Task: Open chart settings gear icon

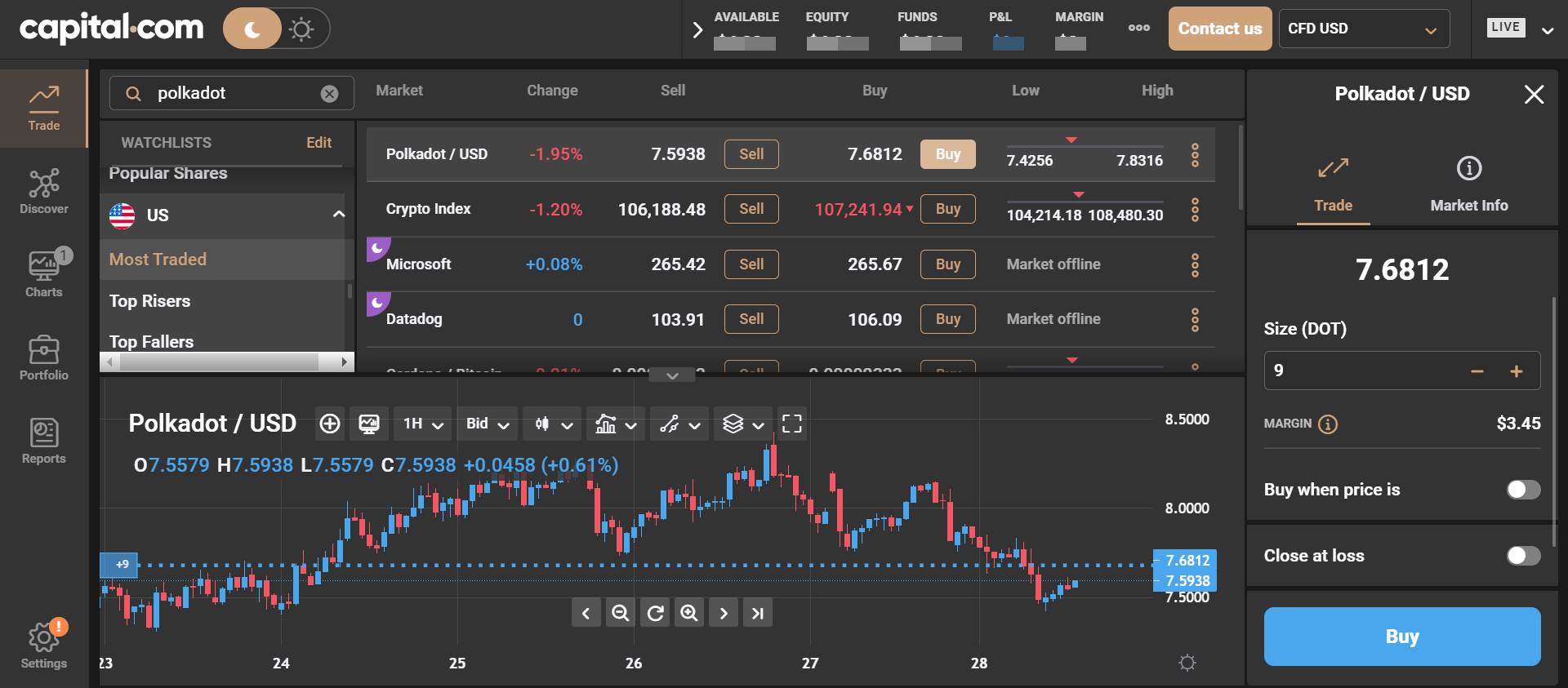Action: [x=1187, y=663]
